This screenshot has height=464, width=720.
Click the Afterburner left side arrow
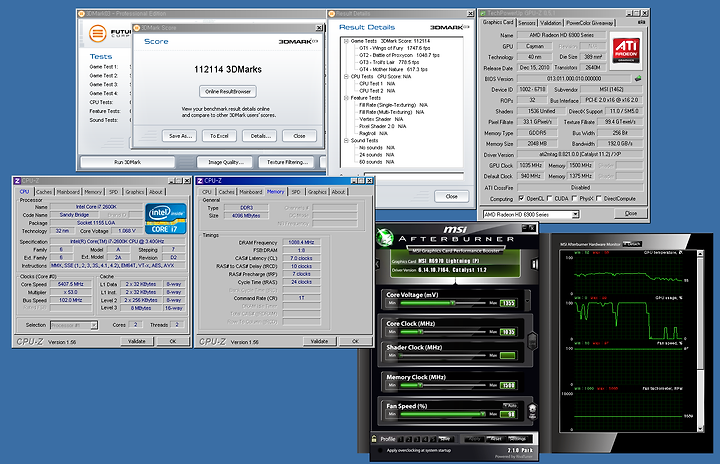(x=377, y=264)
